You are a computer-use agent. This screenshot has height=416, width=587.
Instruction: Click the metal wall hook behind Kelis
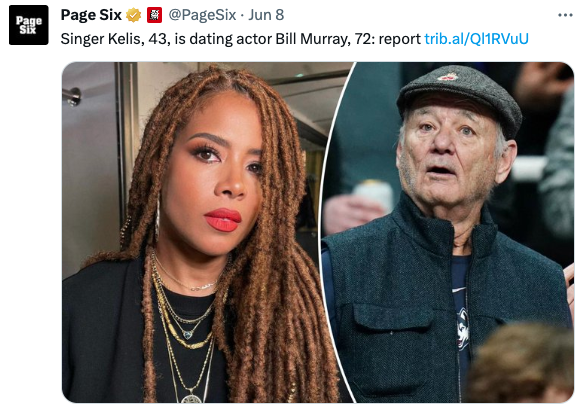click(72, 96)
